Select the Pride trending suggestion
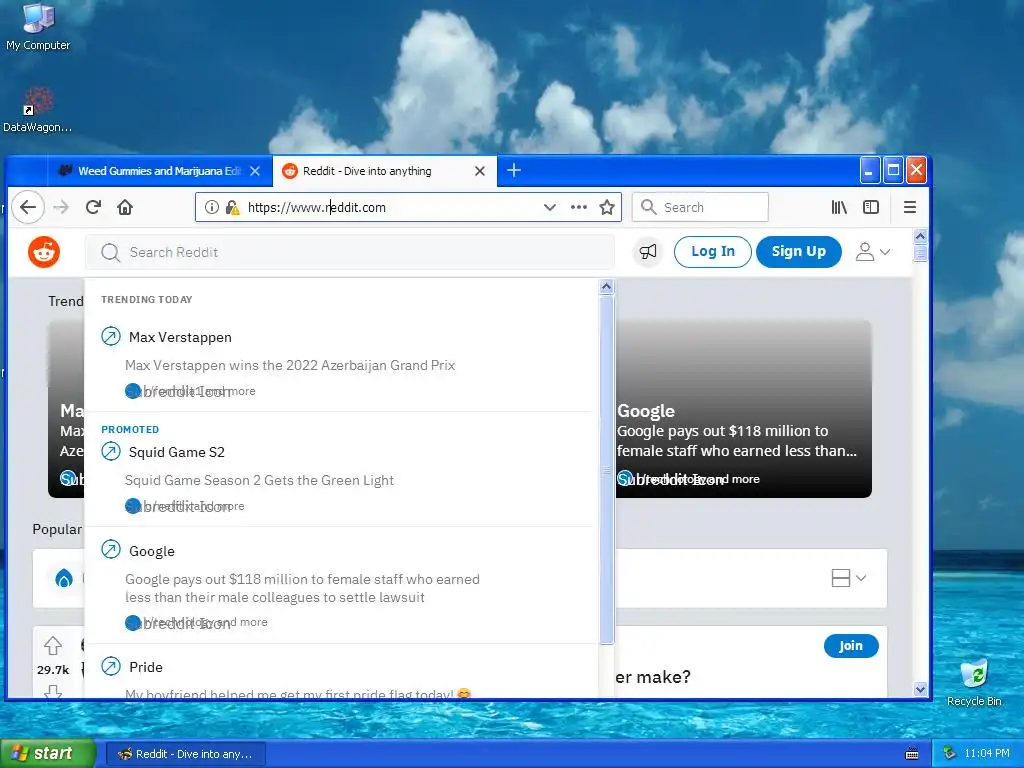Viewport: 1024px width, 768px height. 341,673
